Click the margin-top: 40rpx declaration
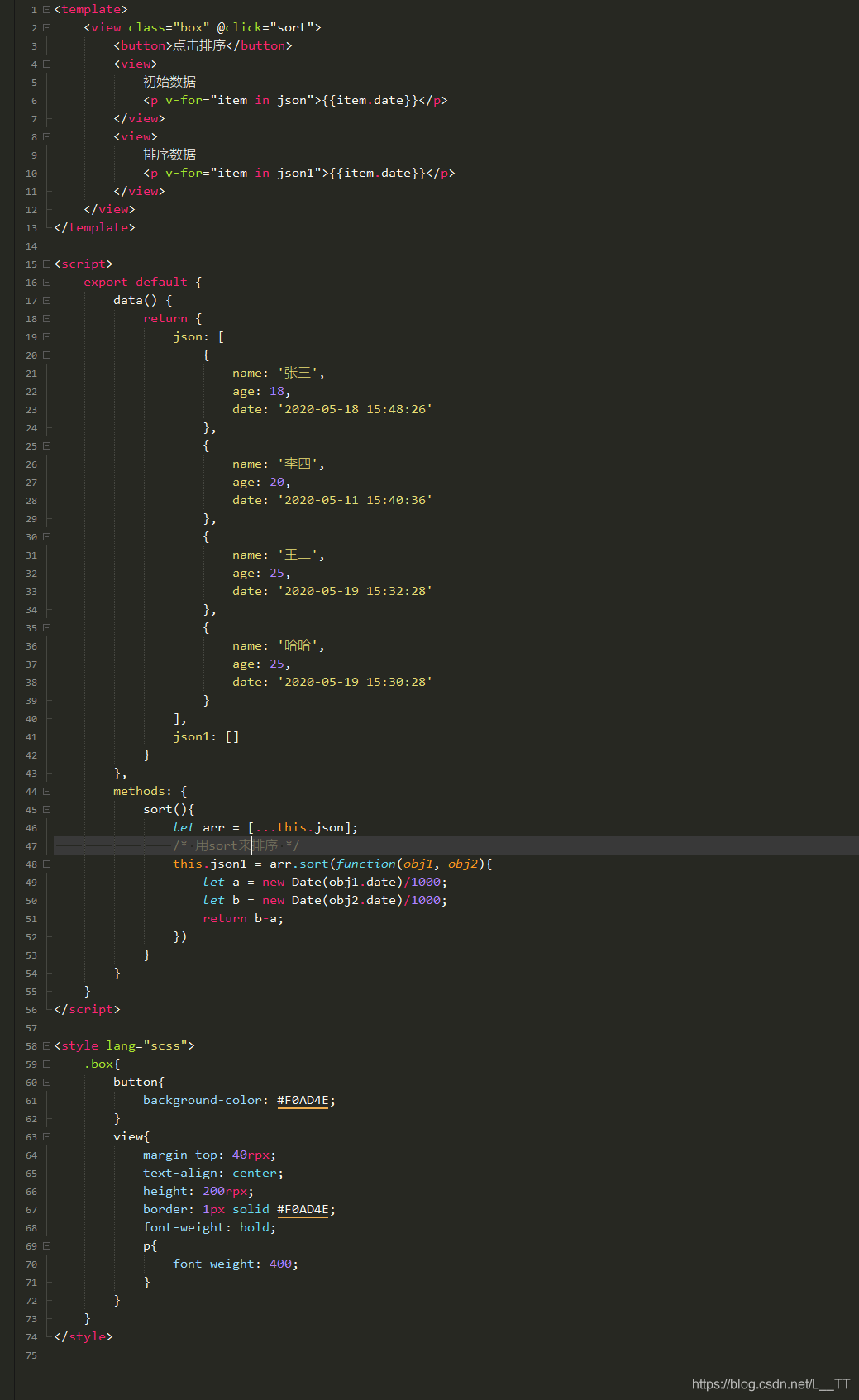Viewport: 859px width, 1400px height. point(209,1155)
